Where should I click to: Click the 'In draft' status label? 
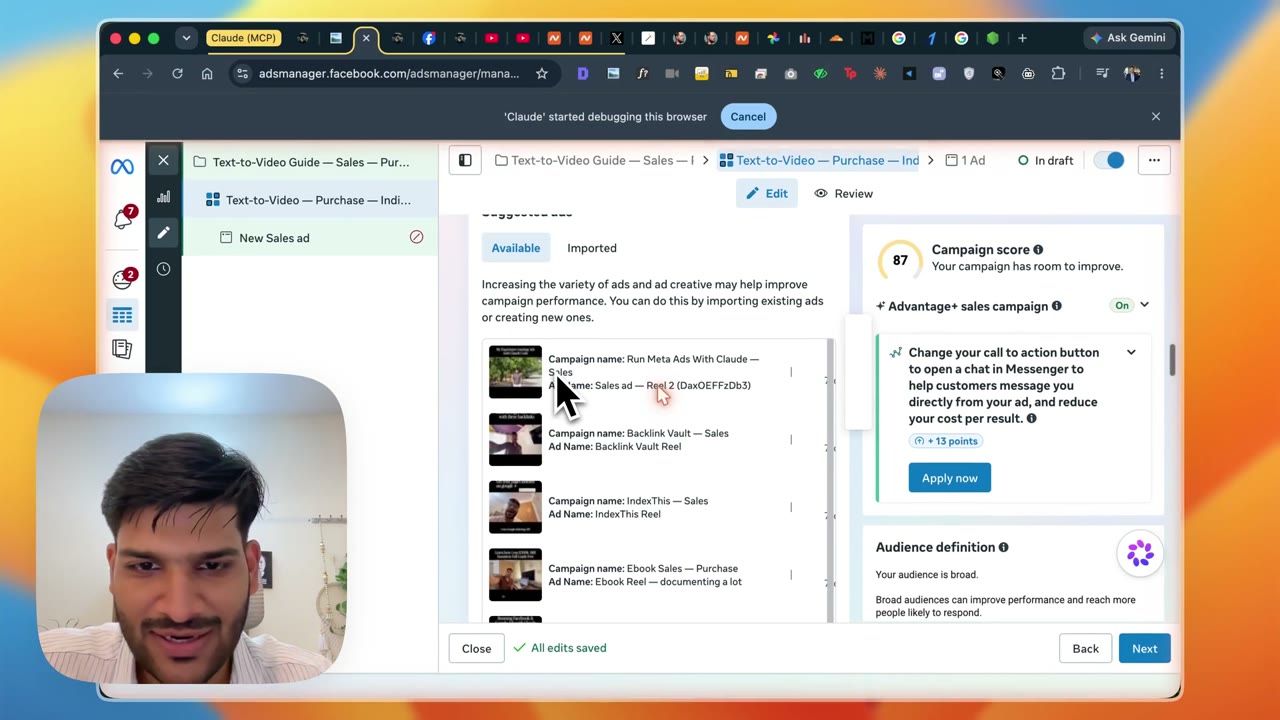[1045, 160]
